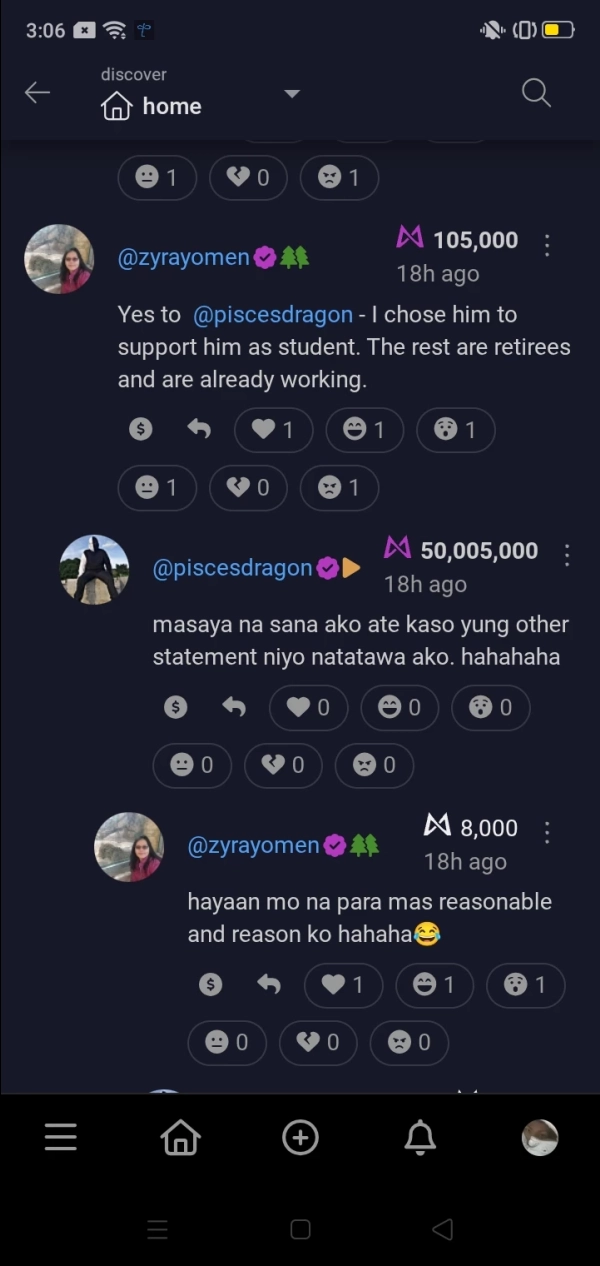Open options for the 105,000 comment
The width and height of the screenshot is (600, 1266).
click(x=547, y=245)
